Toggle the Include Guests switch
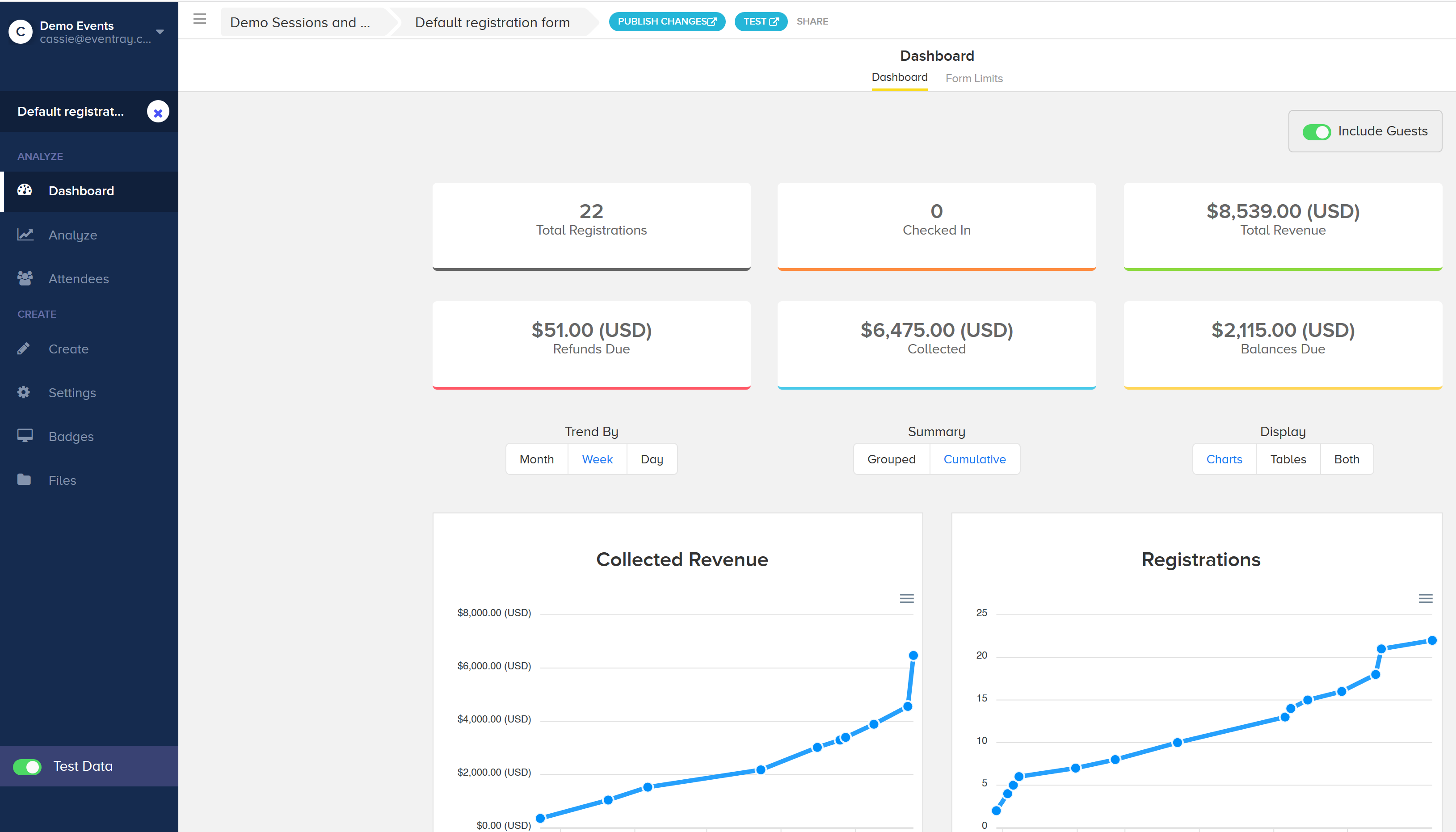 click(x=1316, y=131)
